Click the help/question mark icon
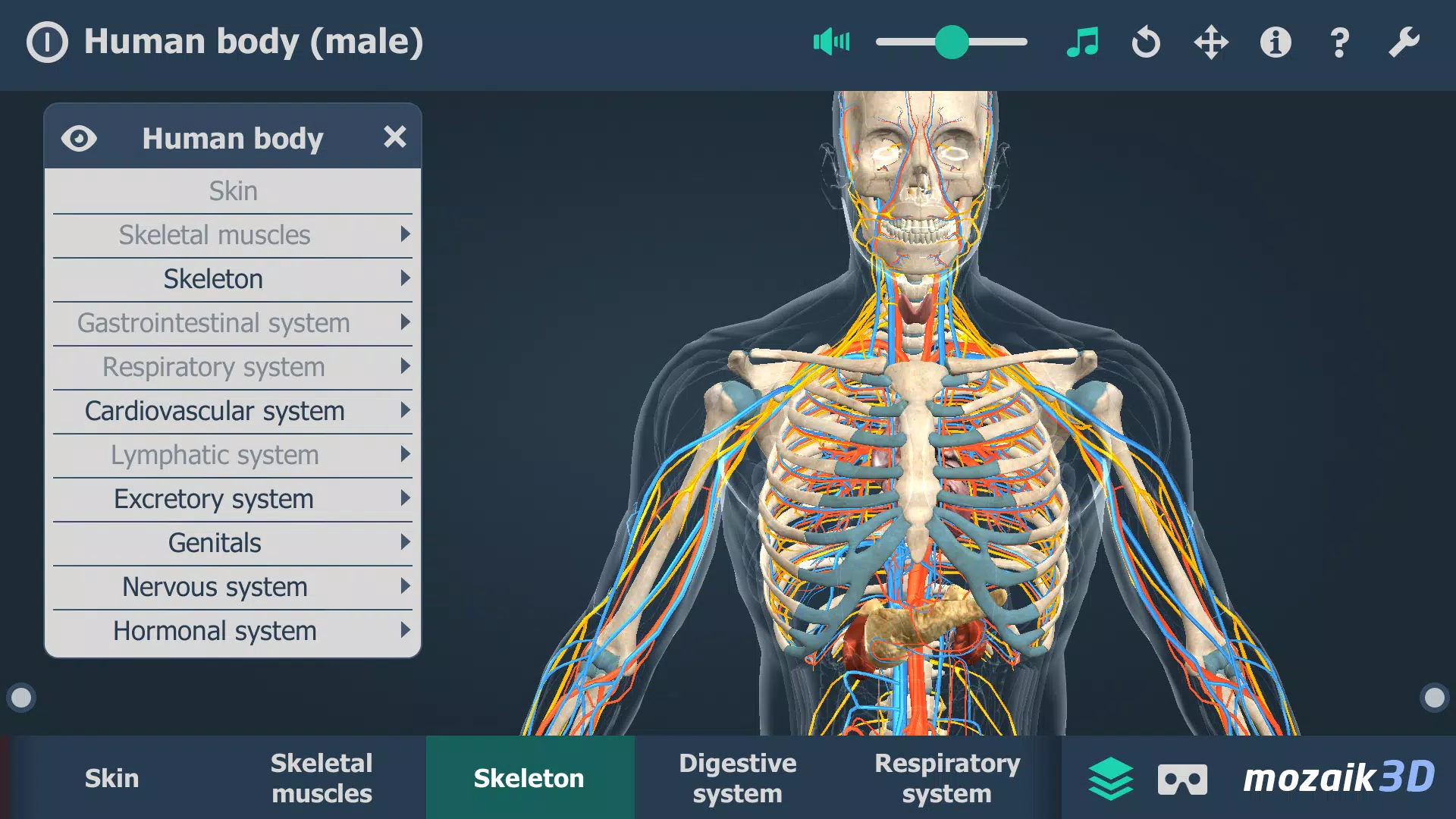The height and width of the screenshot is (819, 1456). click(x=1338, y=41)
